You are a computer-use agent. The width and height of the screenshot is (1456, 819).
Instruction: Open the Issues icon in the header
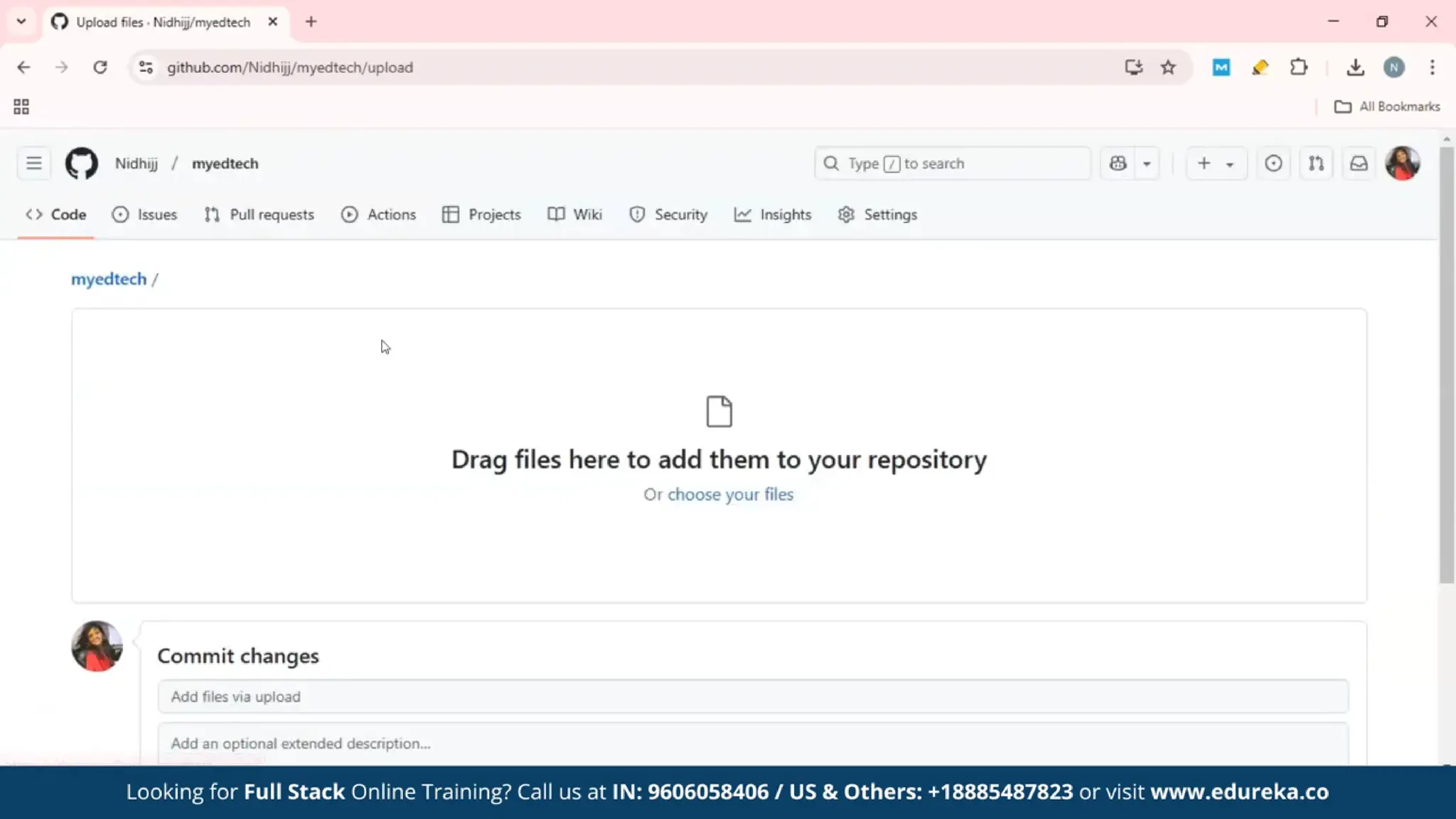coord(1273,164)
